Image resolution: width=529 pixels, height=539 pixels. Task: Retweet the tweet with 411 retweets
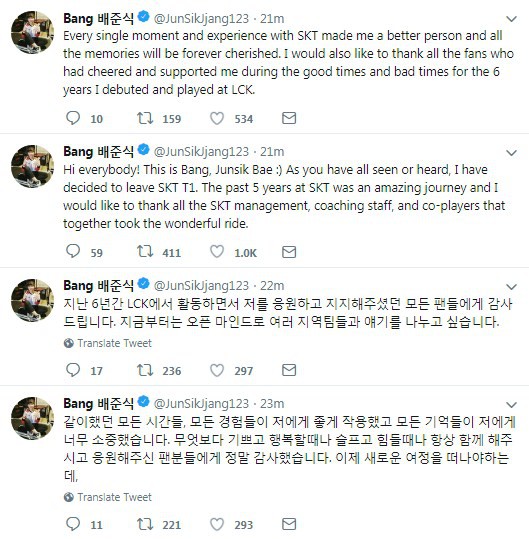point(145,252)
